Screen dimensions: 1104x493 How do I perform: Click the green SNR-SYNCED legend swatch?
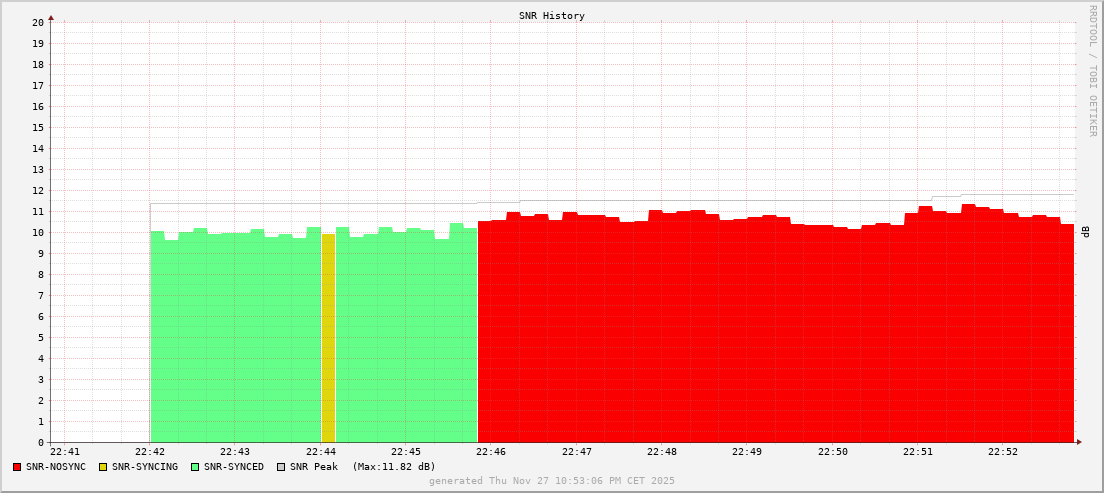point(195,467)
